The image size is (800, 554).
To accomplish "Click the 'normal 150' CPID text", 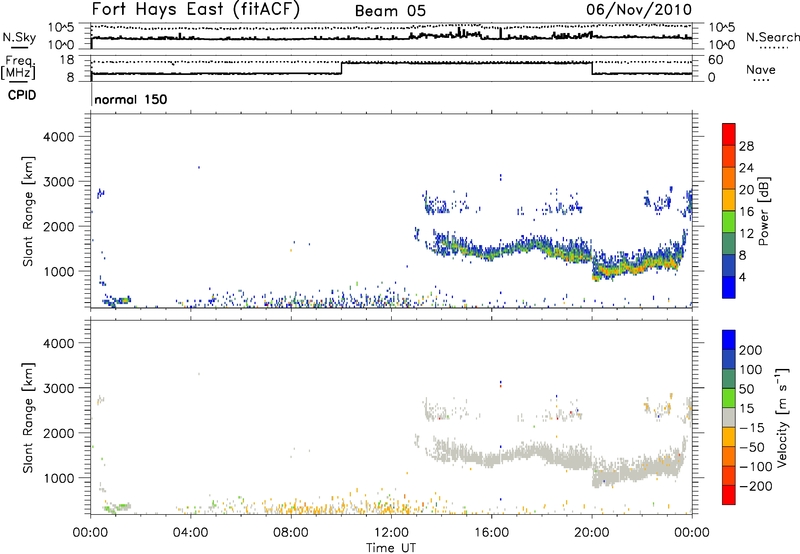I will [131, 99].
